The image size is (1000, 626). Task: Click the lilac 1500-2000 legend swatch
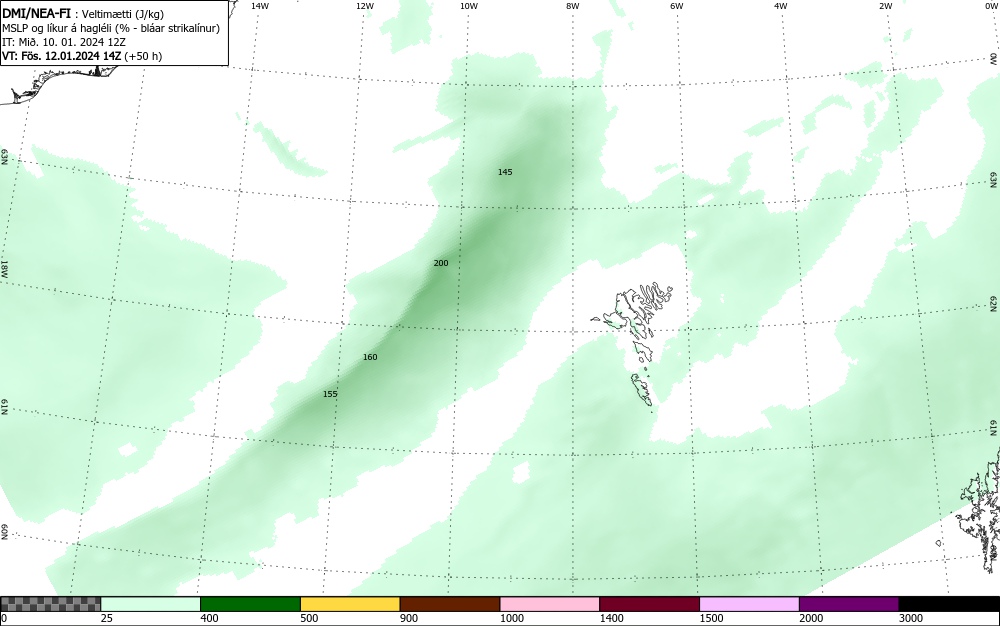pyautogui.click(x=749, y=604)
